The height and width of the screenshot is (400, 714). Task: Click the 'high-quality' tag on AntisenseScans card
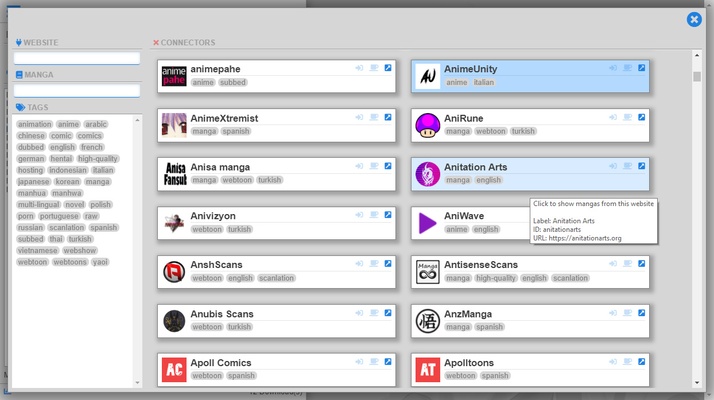(495, 278)
